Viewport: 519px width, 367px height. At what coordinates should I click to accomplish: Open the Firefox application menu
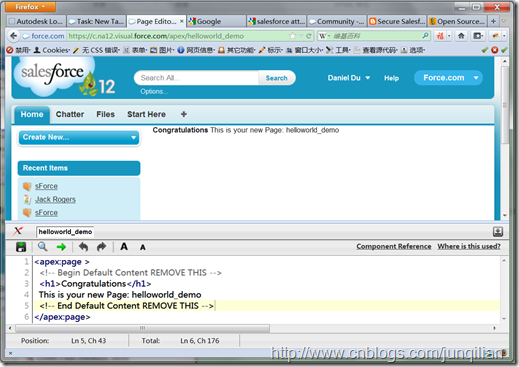[30, 7]
